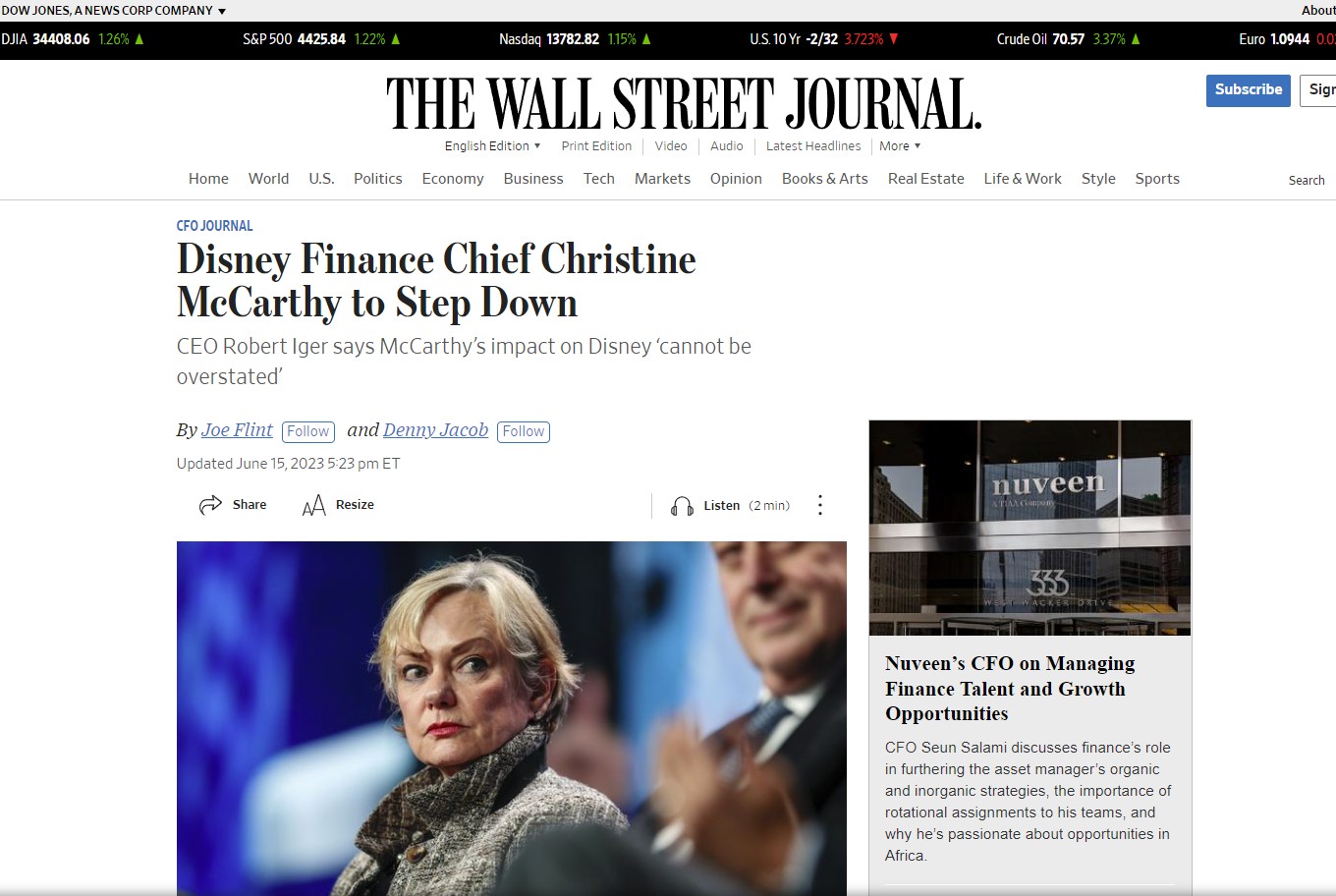The width and height of the screenshot is (1336, 896).
Task: Click the Disney Finance Chief article headline
Action: point(436,281)
